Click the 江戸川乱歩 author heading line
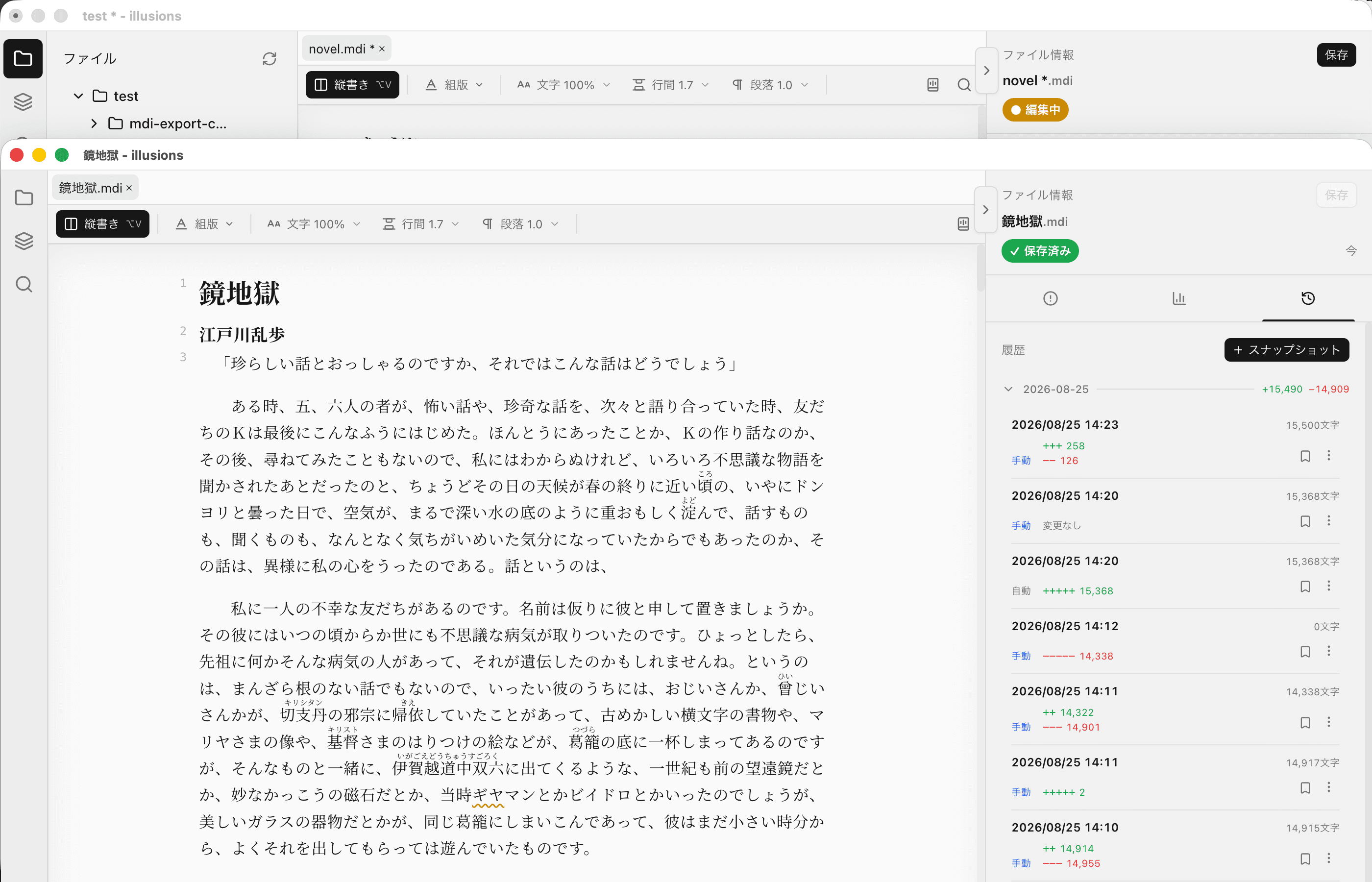The width and height of the screenshot is (1372, 882). (x=242, y=335)
